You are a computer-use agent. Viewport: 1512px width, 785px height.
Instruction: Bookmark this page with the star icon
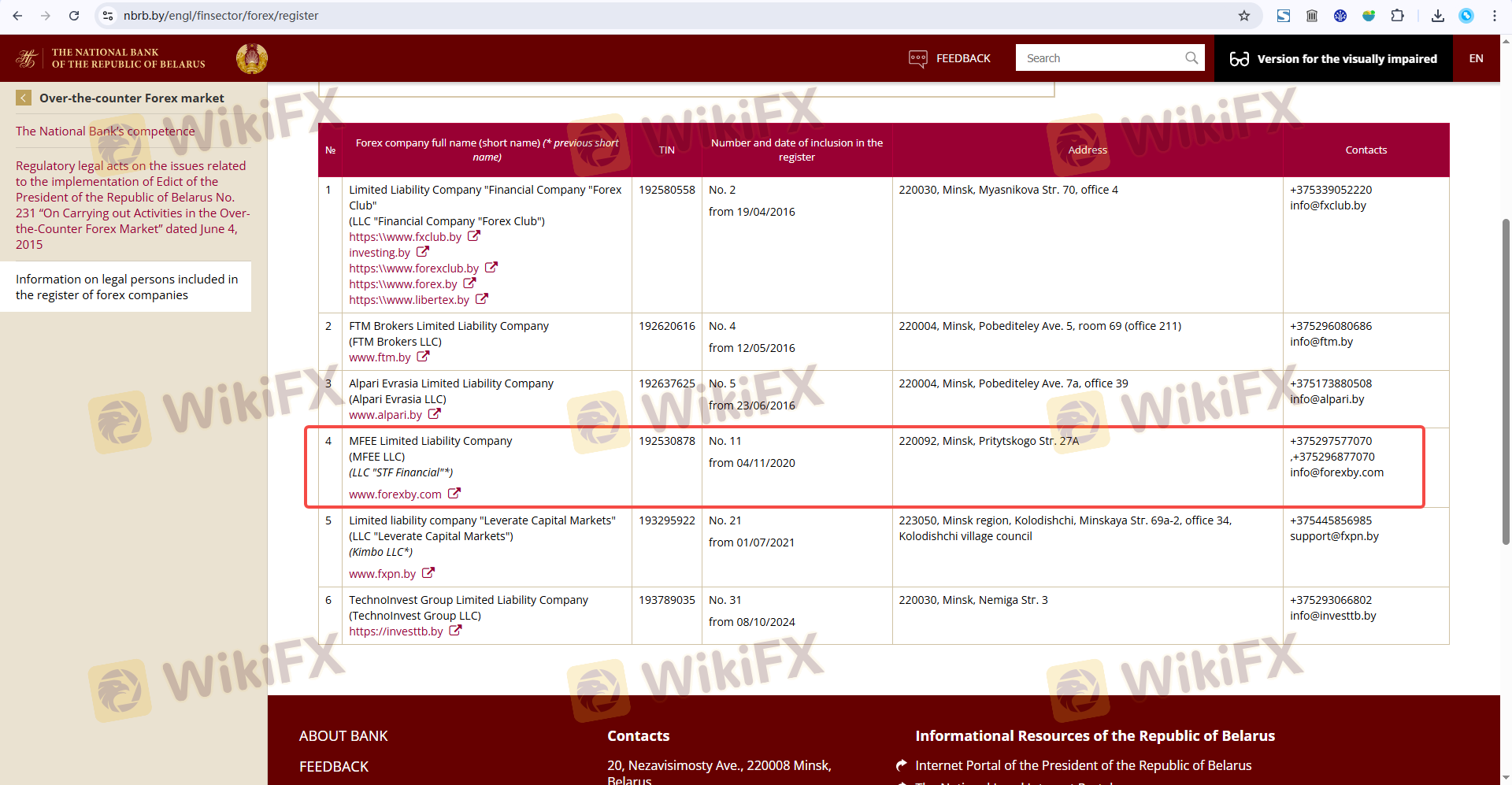(1243, 16)
